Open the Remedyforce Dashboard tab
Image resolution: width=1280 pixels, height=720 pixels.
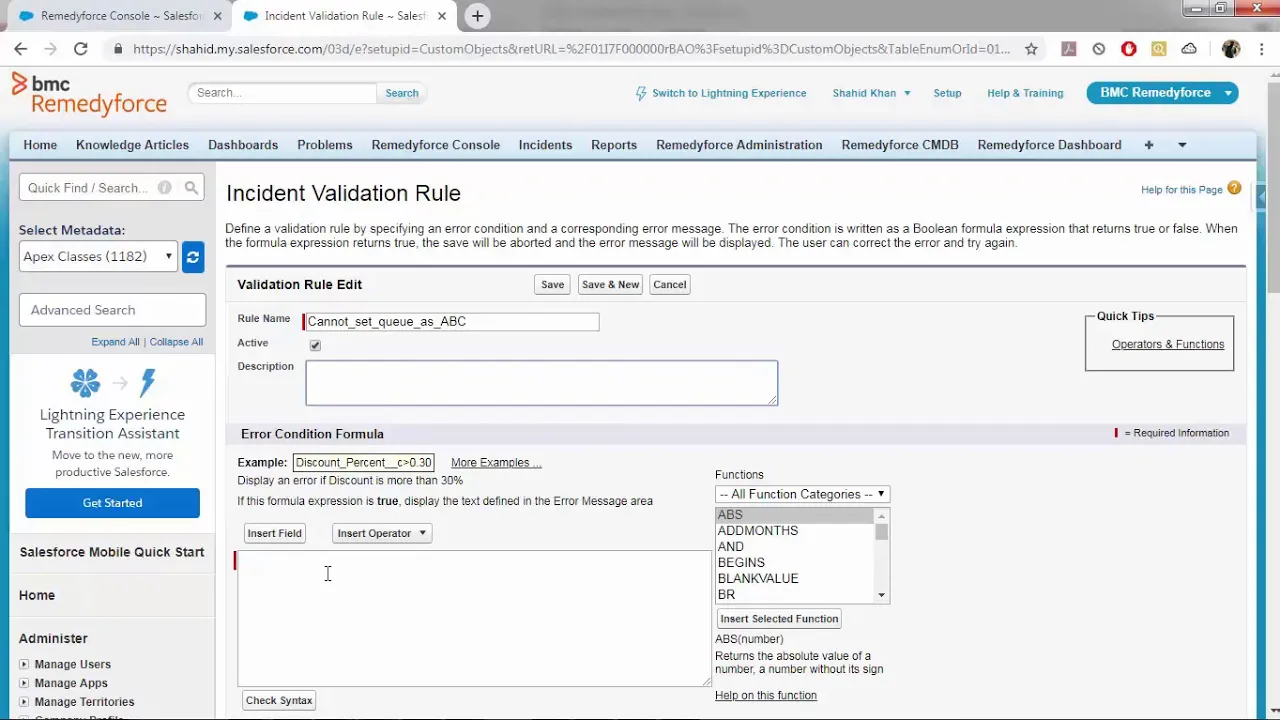pyautogui.click(x=1049, y=145)
